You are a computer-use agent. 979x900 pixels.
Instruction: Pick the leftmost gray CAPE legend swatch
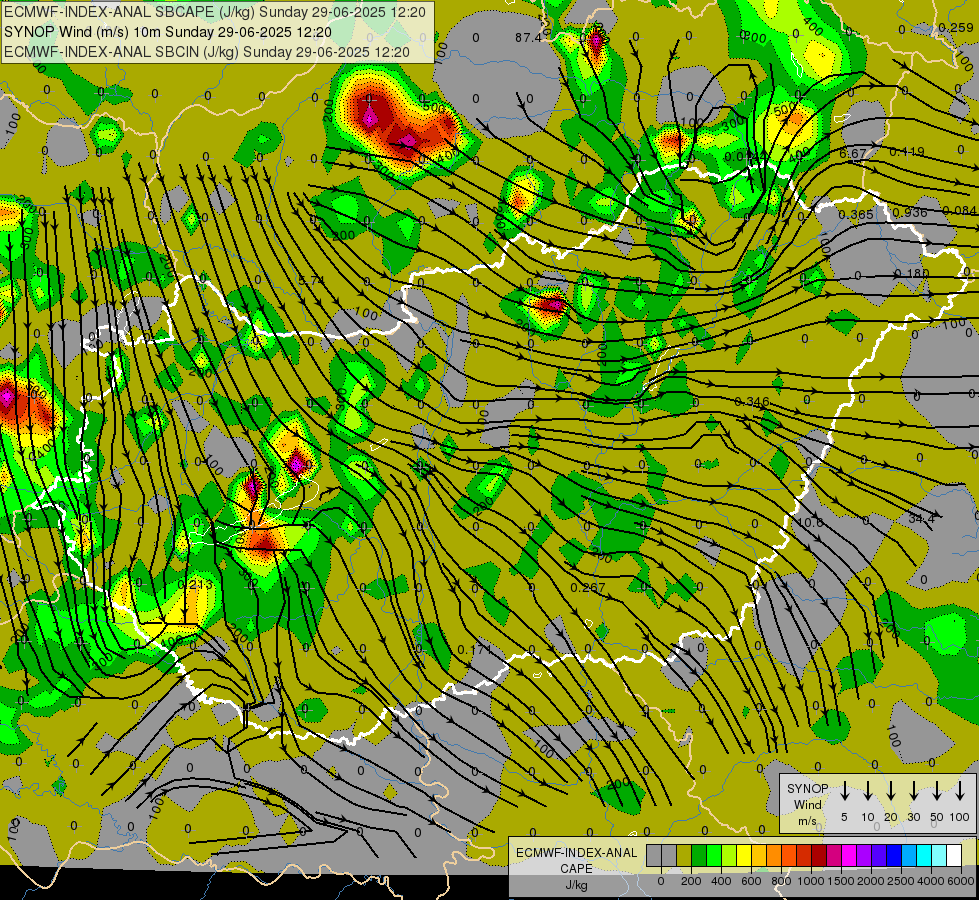[654, 855]
